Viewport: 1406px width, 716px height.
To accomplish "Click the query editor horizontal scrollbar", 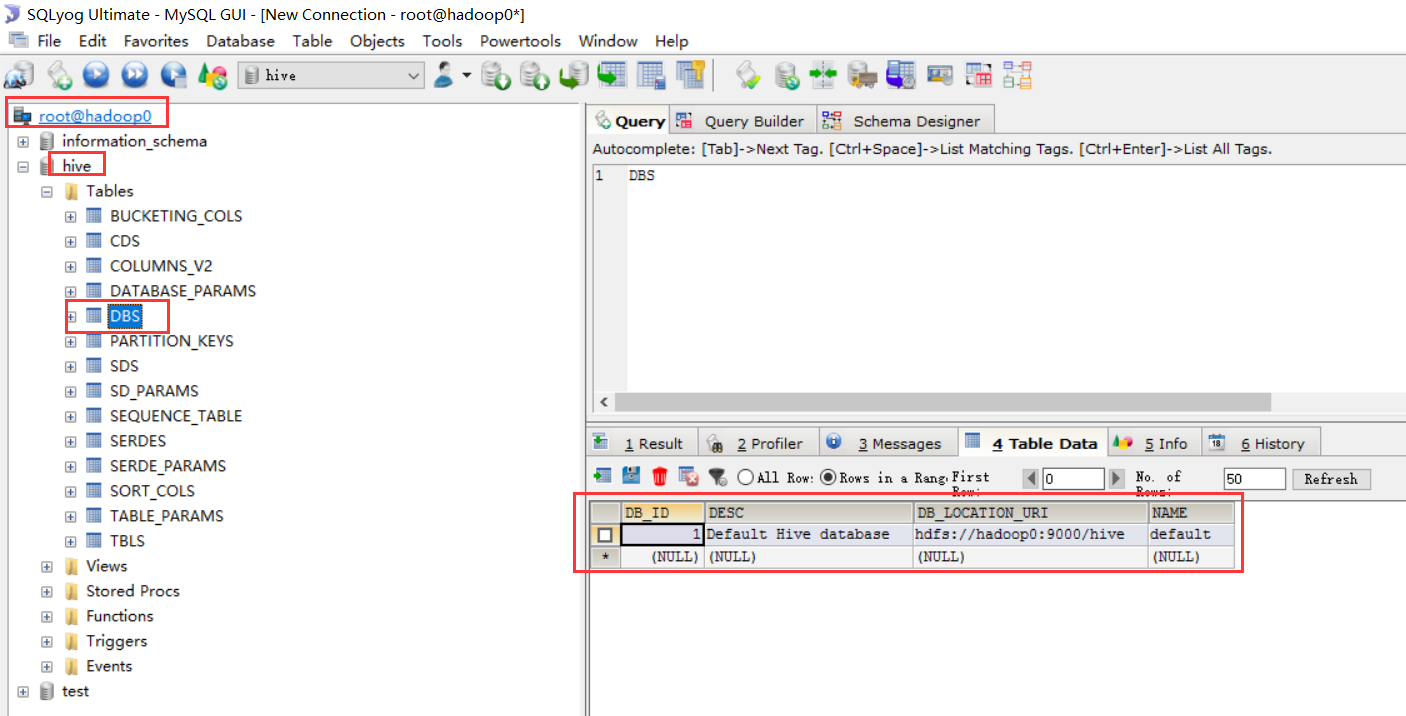I will click(942, 402).
